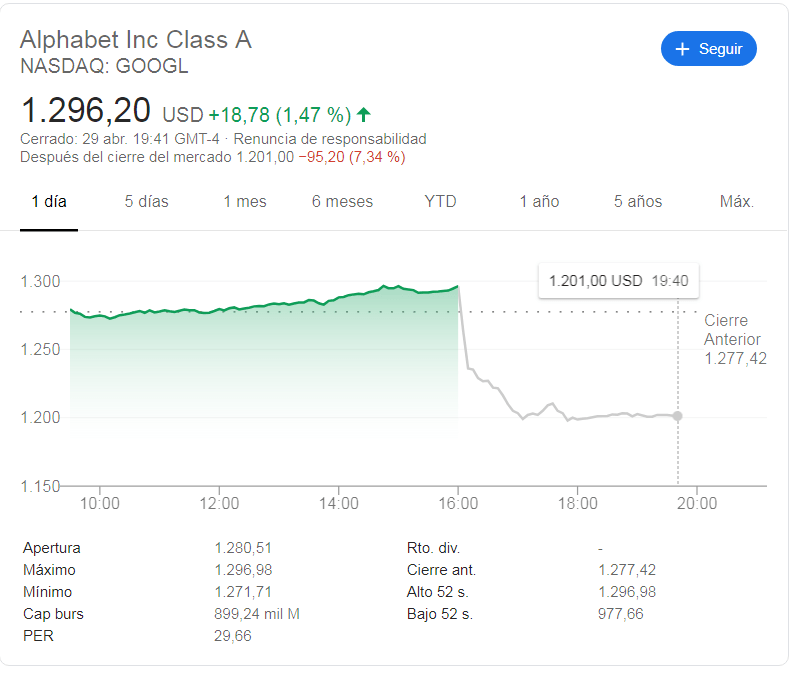Screen dimensions: 796x692
Task: Select the YTD tab
Action: pyautogui.click(x=440, y=201)
